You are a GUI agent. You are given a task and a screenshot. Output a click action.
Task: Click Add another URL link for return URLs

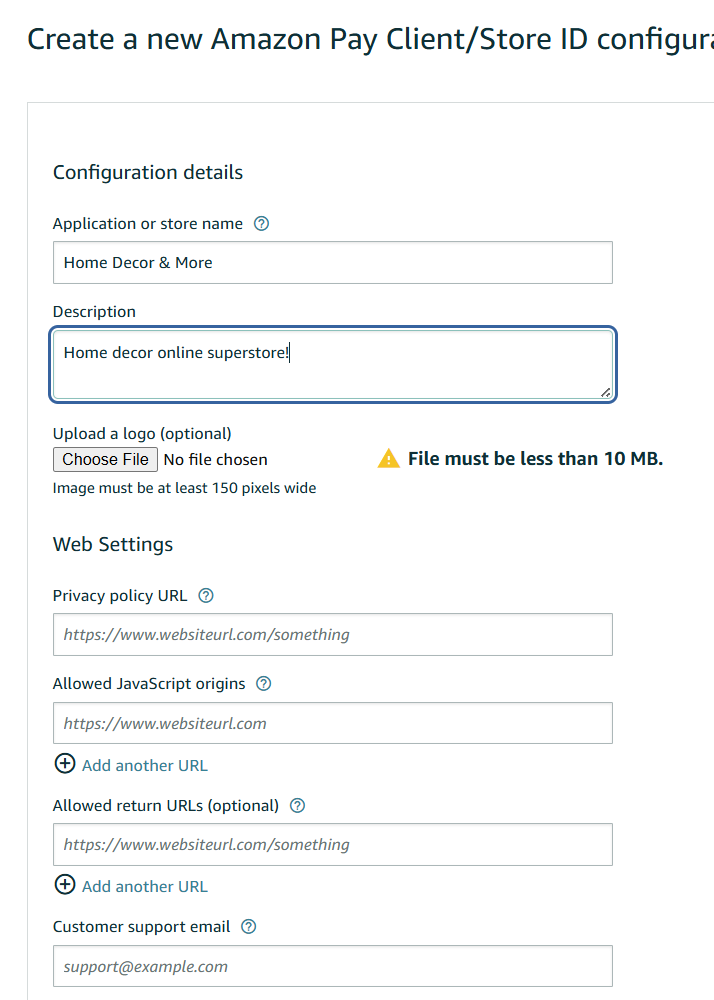click(145, 887)
